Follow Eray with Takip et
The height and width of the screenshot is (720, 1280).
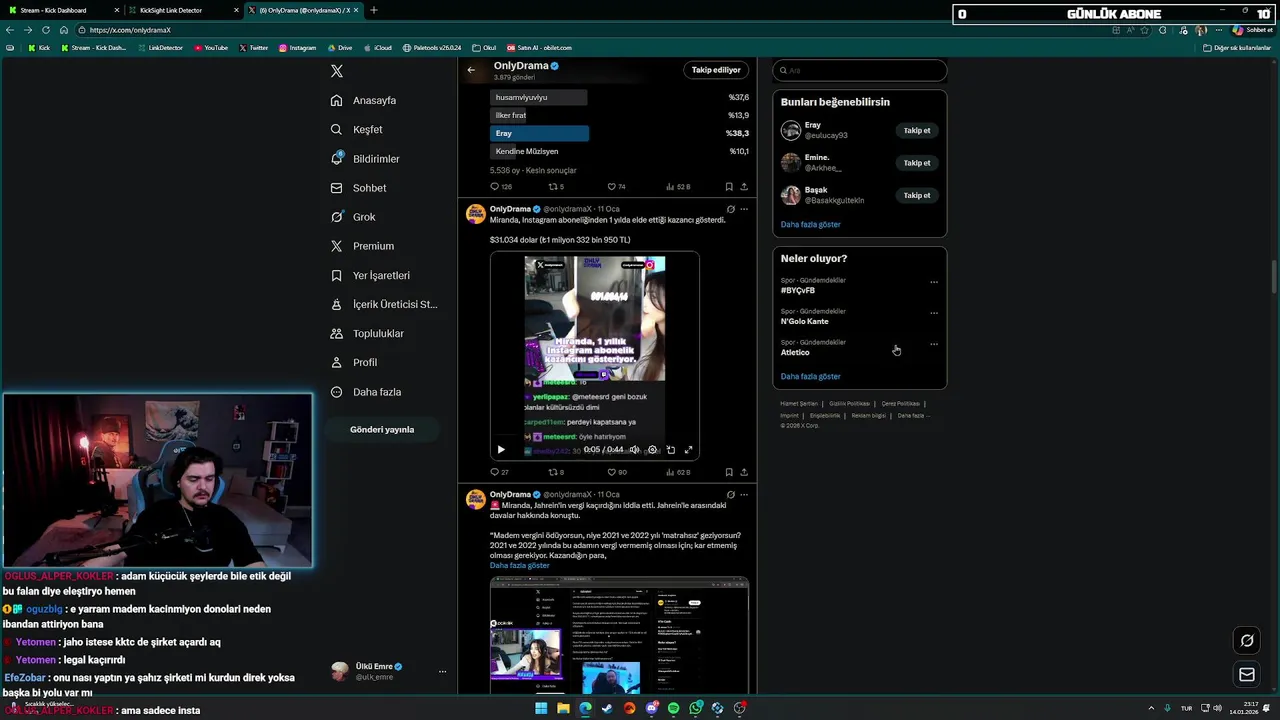point(917,130)
